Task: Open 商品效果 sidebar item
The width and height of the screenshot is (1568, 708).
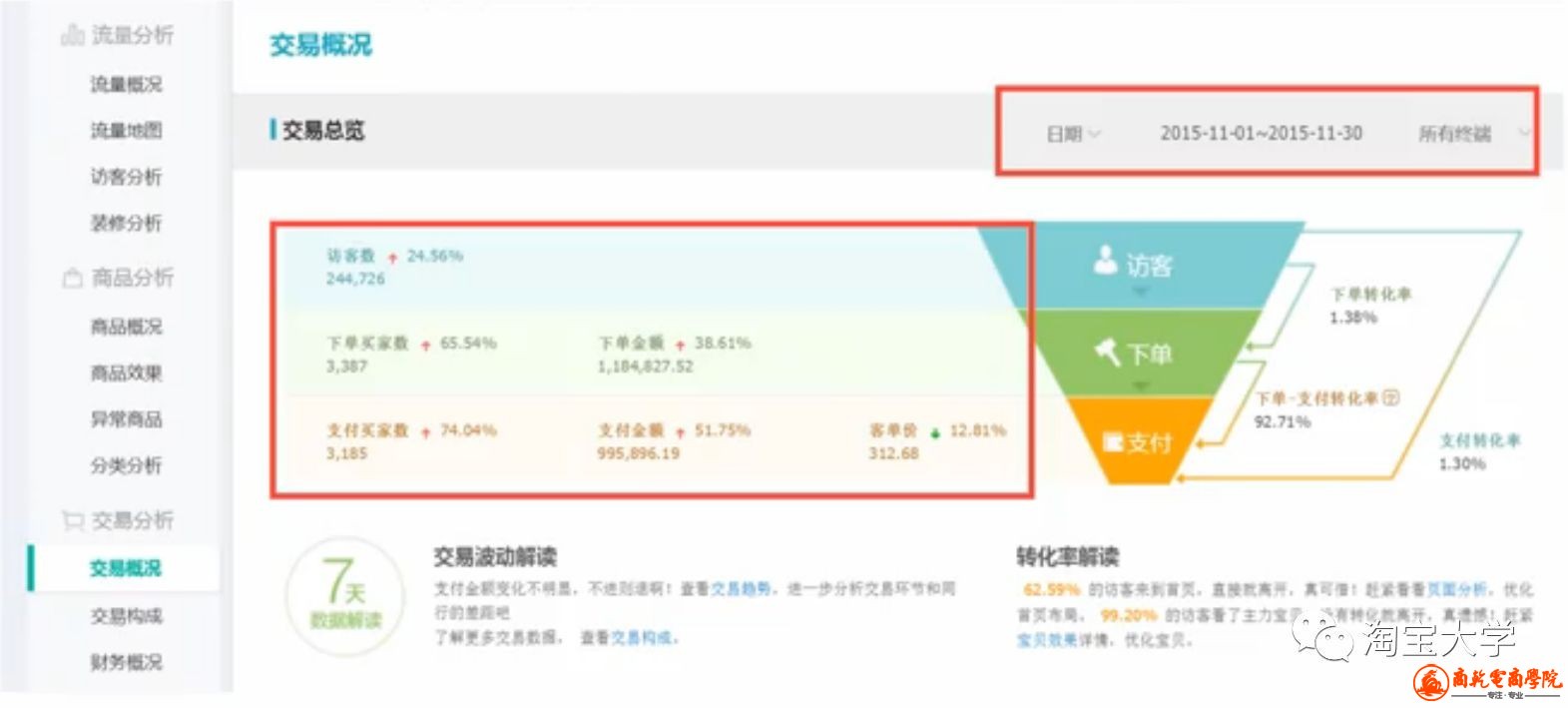Action: tap(126, 372)
